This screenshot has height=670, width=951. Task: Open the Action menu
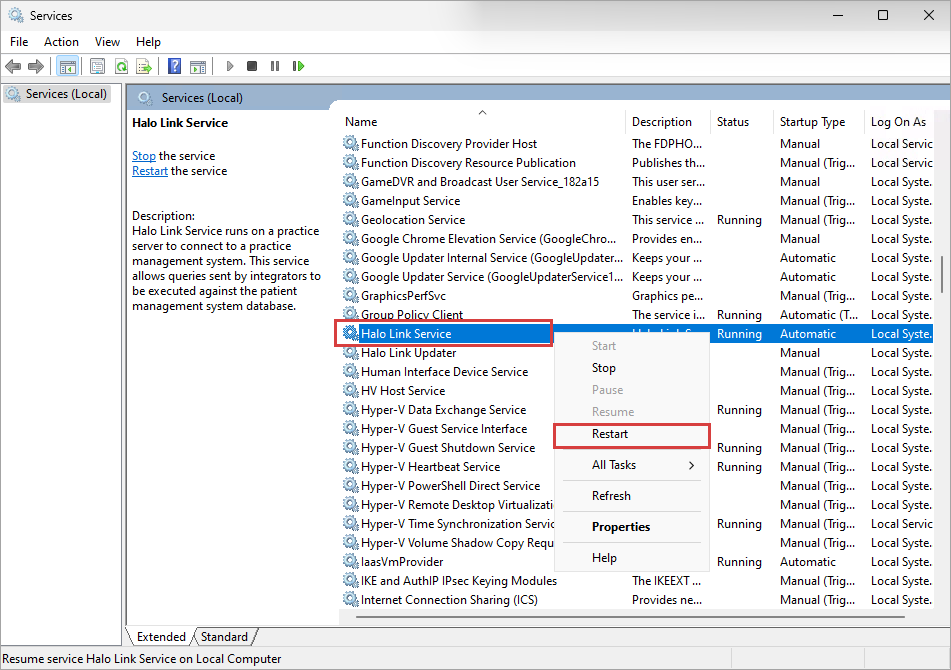tap(61, 42)
